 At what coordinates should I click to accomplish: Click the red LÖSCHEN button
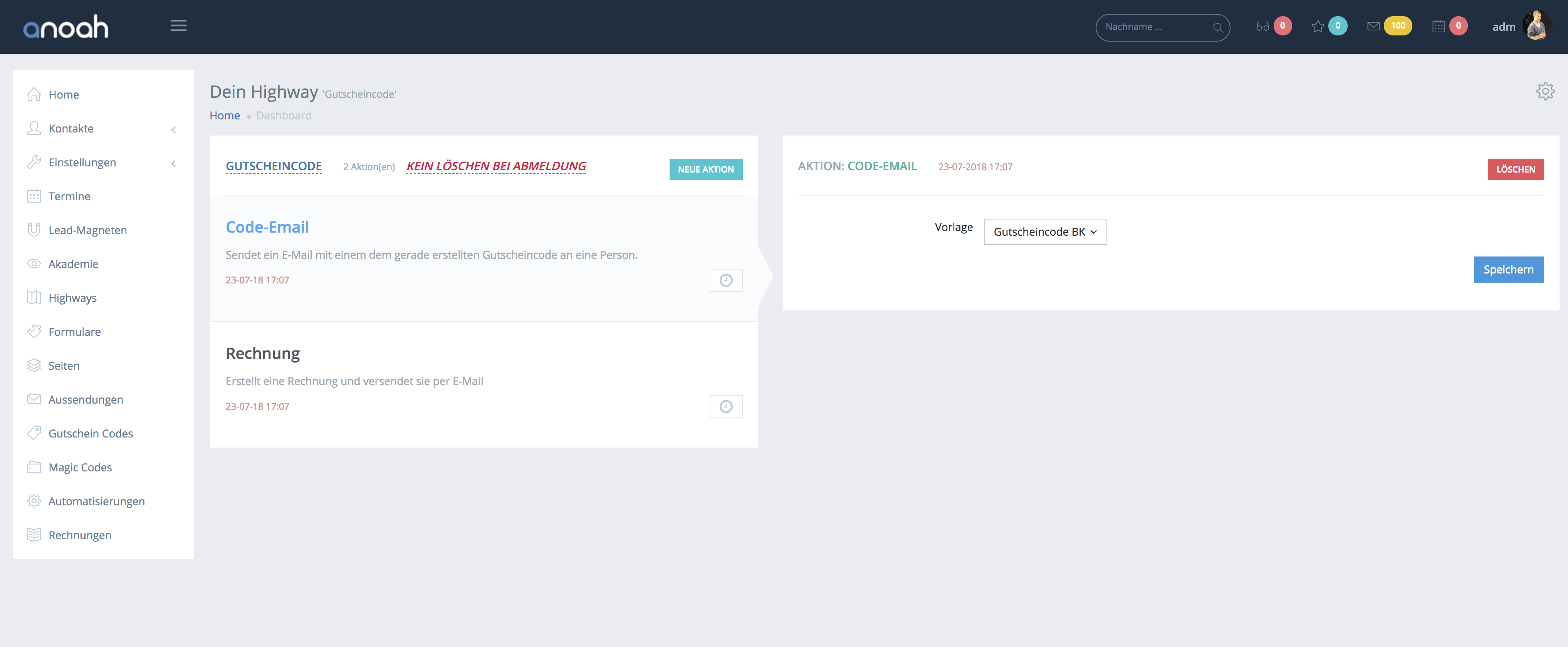coord(1516,169)
